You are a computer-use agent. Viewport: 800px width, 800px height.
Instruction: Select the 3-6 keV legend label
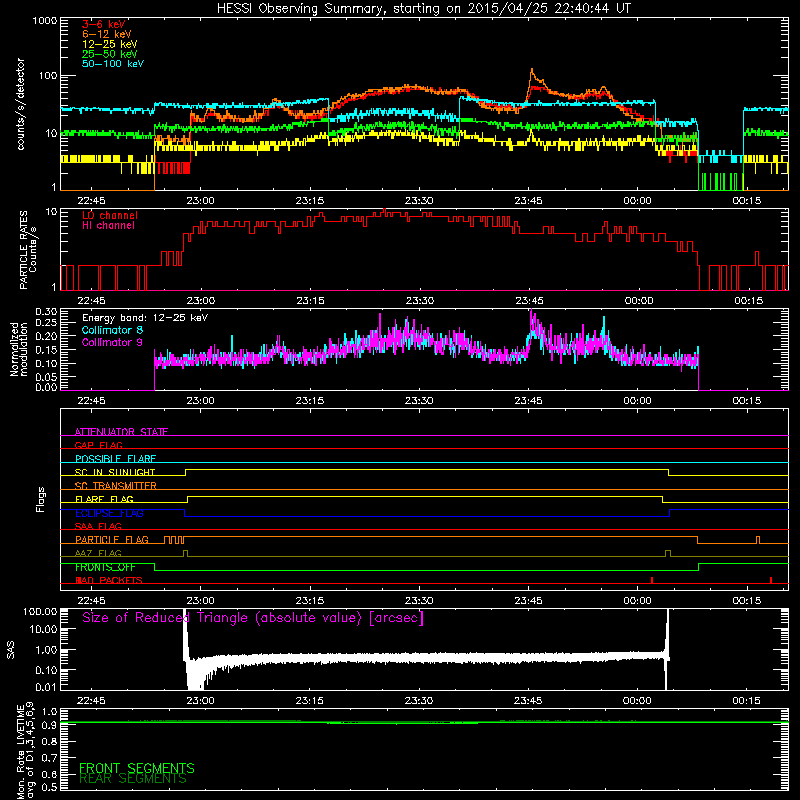[104, 24]
